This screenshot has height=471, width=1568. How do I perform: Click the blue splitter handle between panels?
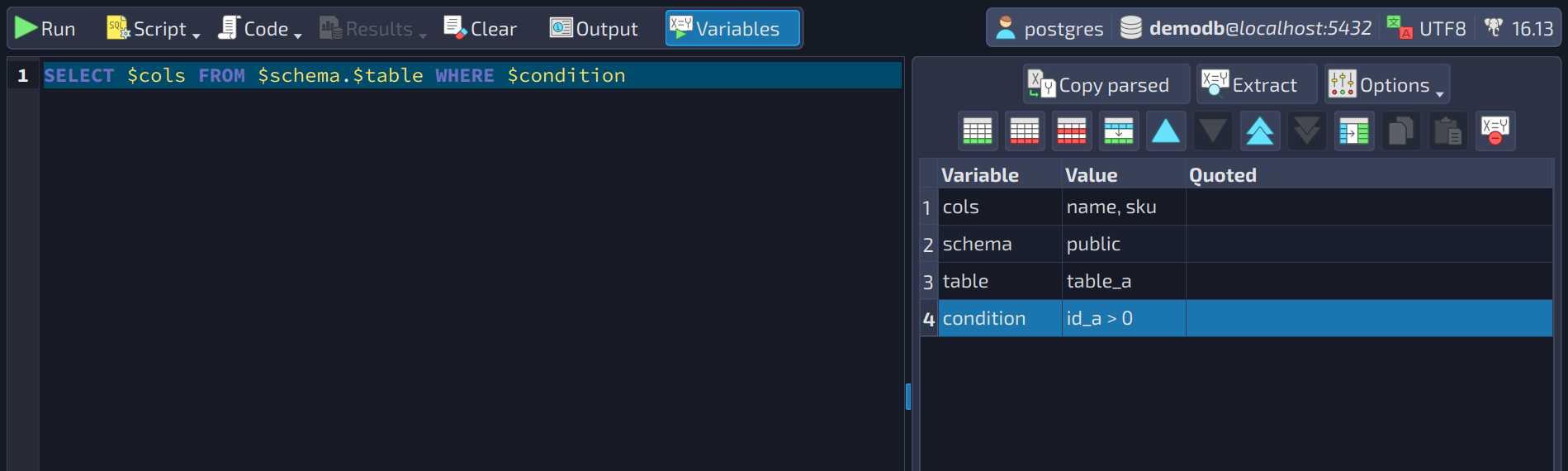(x=908, y=397)
